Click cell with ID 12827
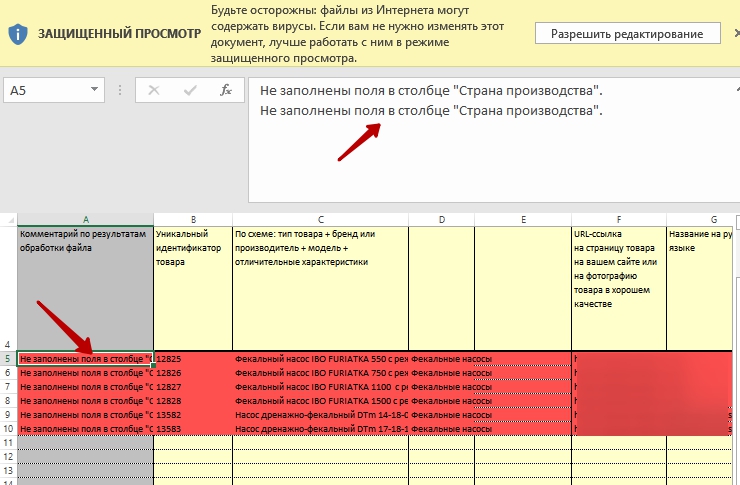 tap(193, 387)
